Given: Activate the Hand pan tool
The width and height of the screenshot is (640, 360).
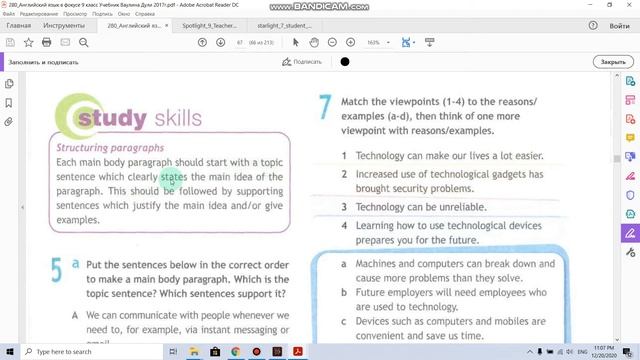Looking at the screenshot, I should pos(314,42).
